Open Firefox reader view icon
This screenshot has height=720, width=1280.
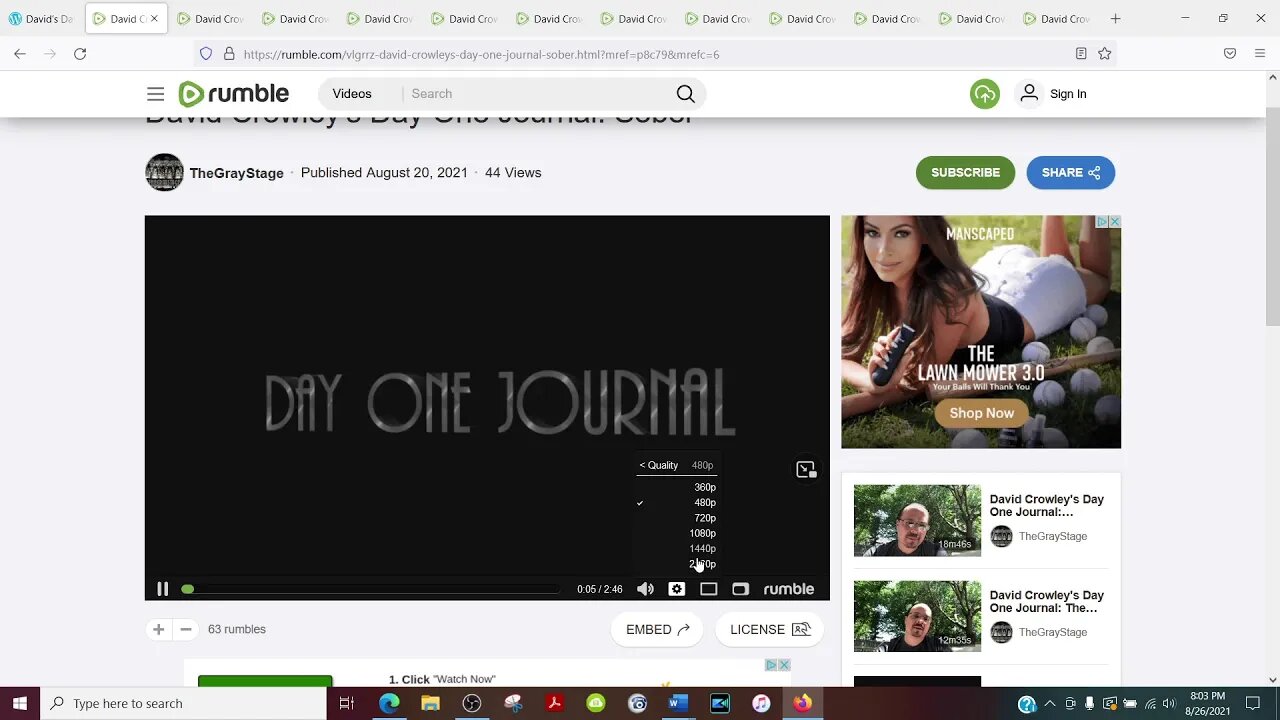[x=1081, y=54]
